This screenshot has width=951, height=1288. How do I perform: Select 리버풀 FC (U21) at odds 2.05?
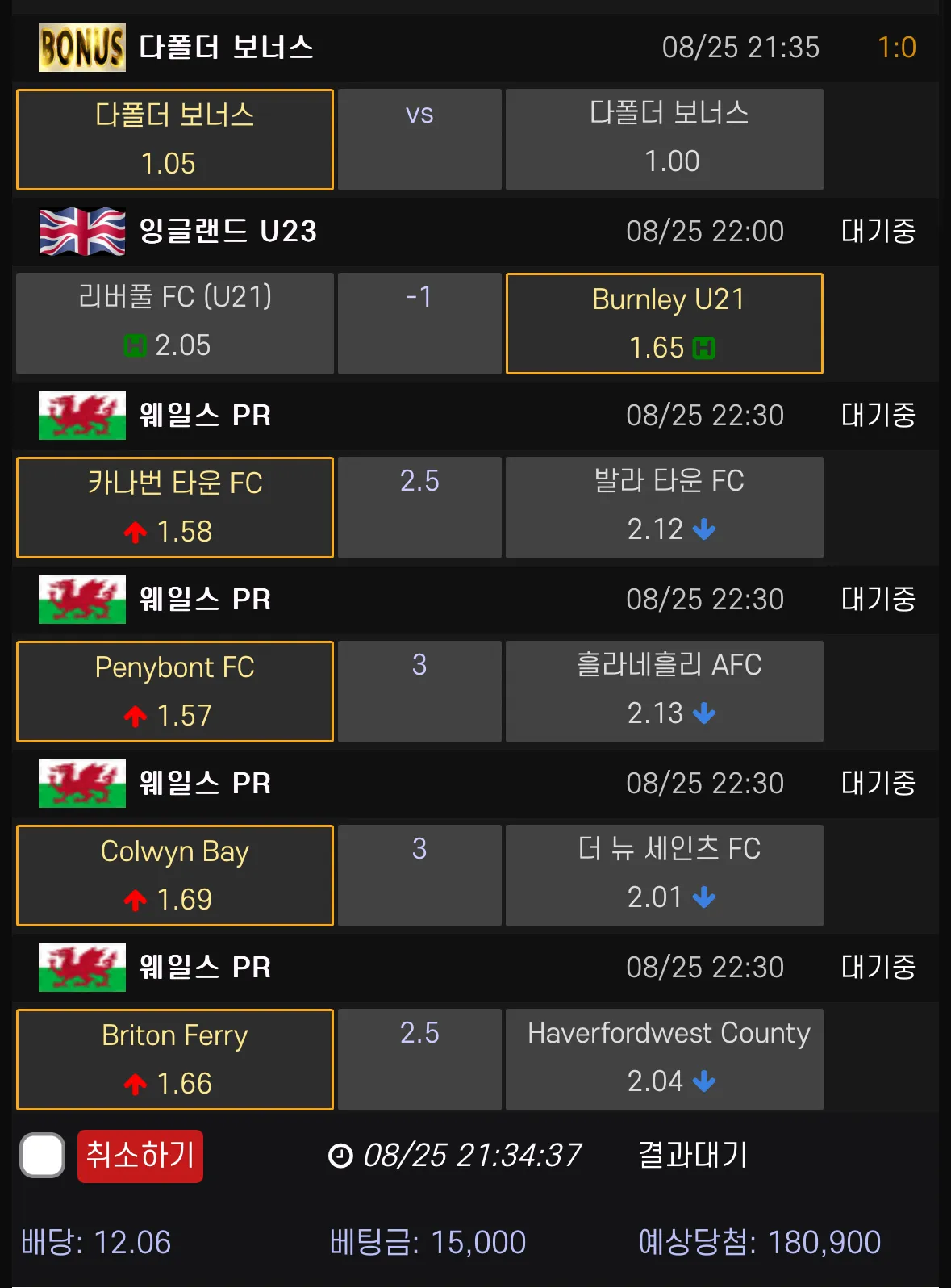tap(174, 324)
